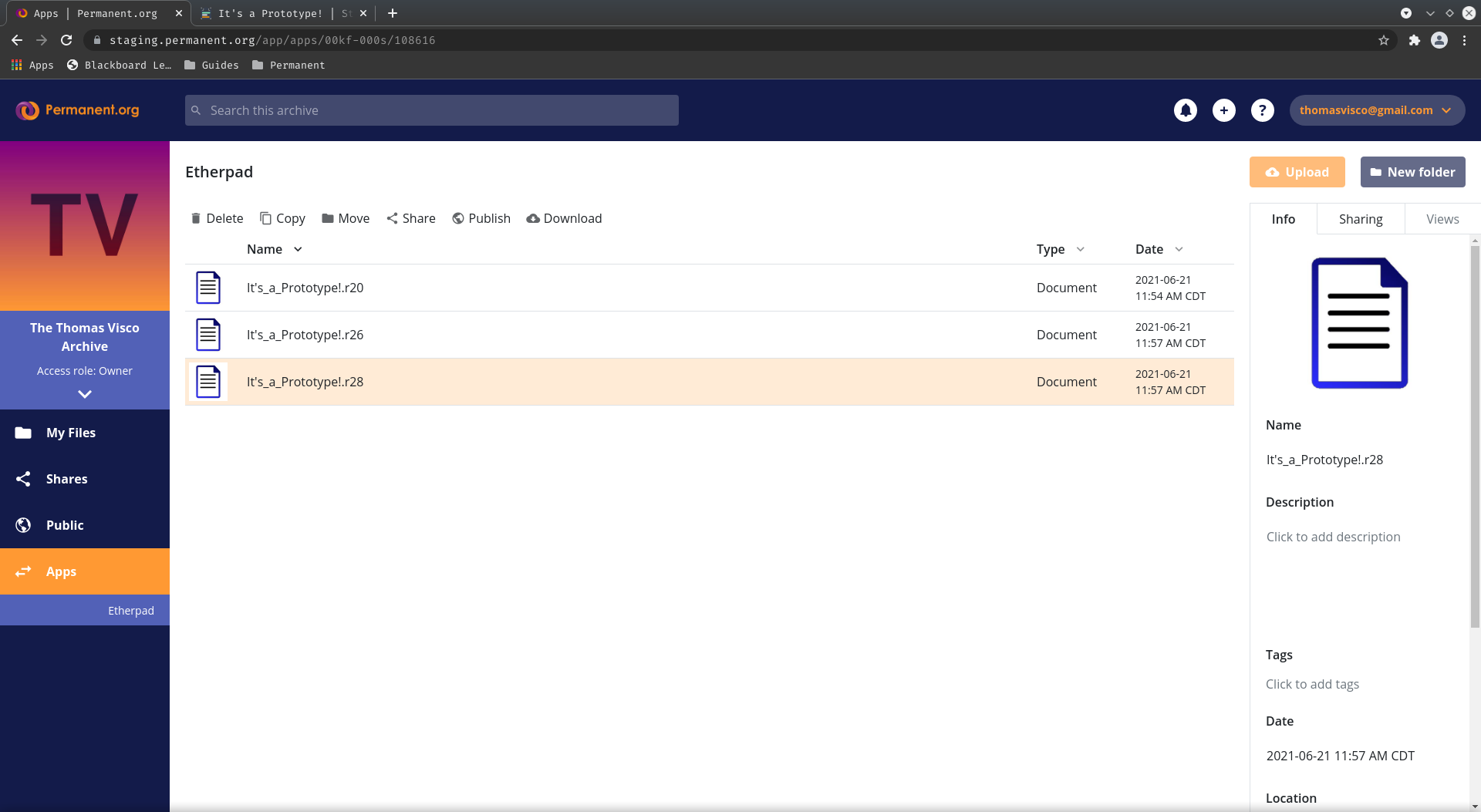Publish the selected file
Viewport: 1481px width, 812px height.
click(x=481, y=218)
